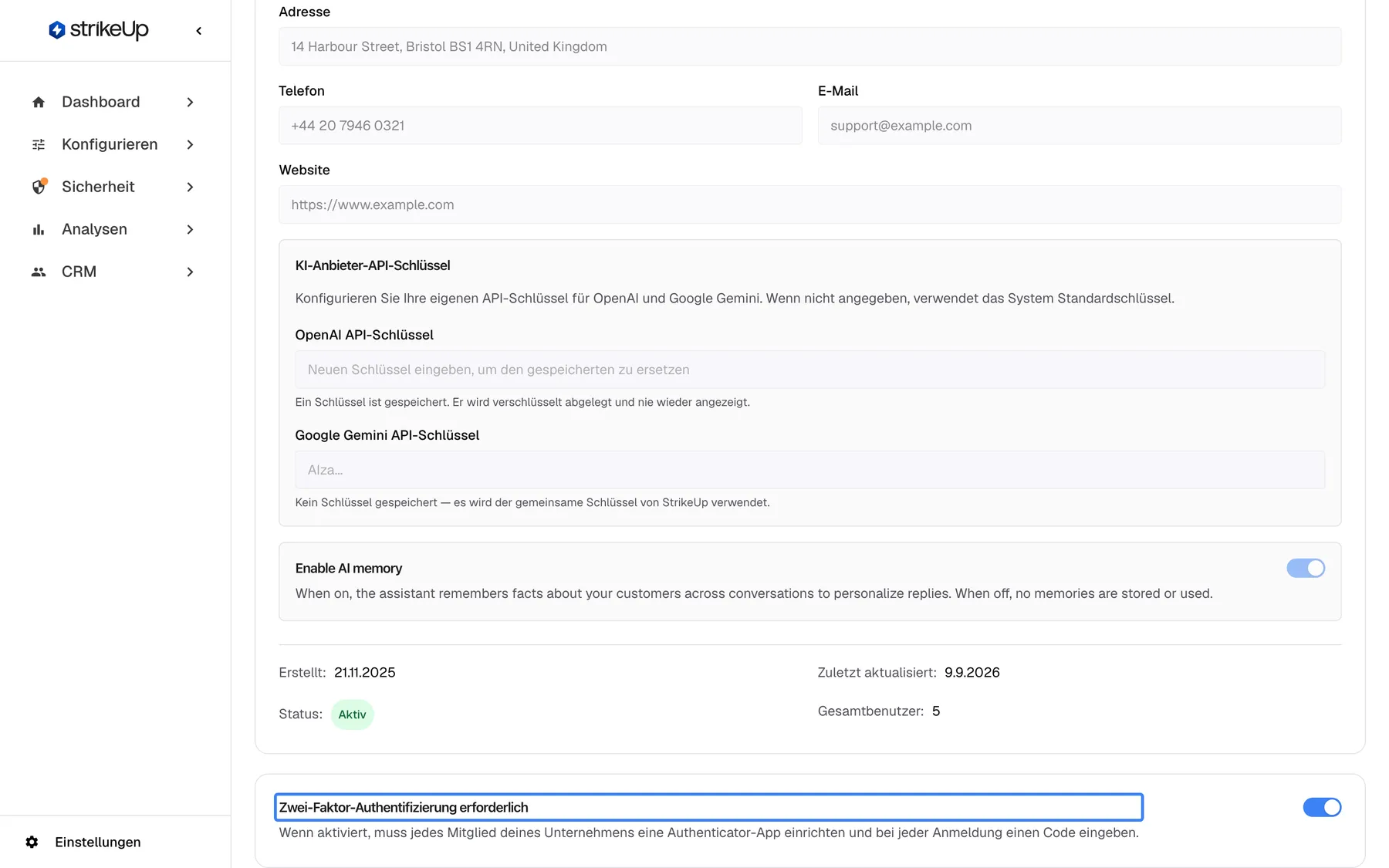Open the Analysen menu item
1389x868 pixels.
click(115, 229)
